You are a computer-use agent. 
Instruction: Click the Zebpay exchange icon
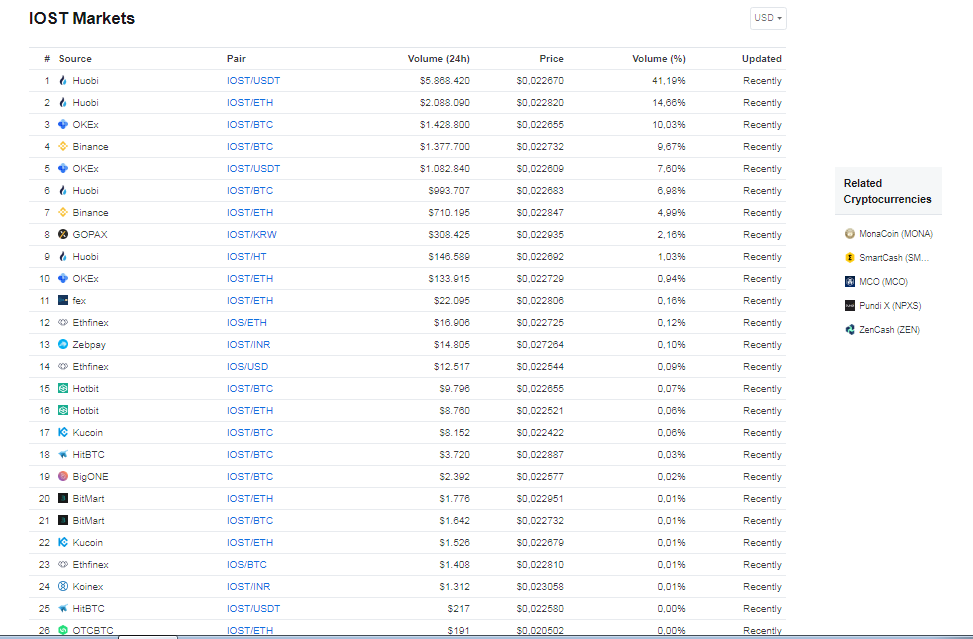pyautogui.click(x=63, y=344)
